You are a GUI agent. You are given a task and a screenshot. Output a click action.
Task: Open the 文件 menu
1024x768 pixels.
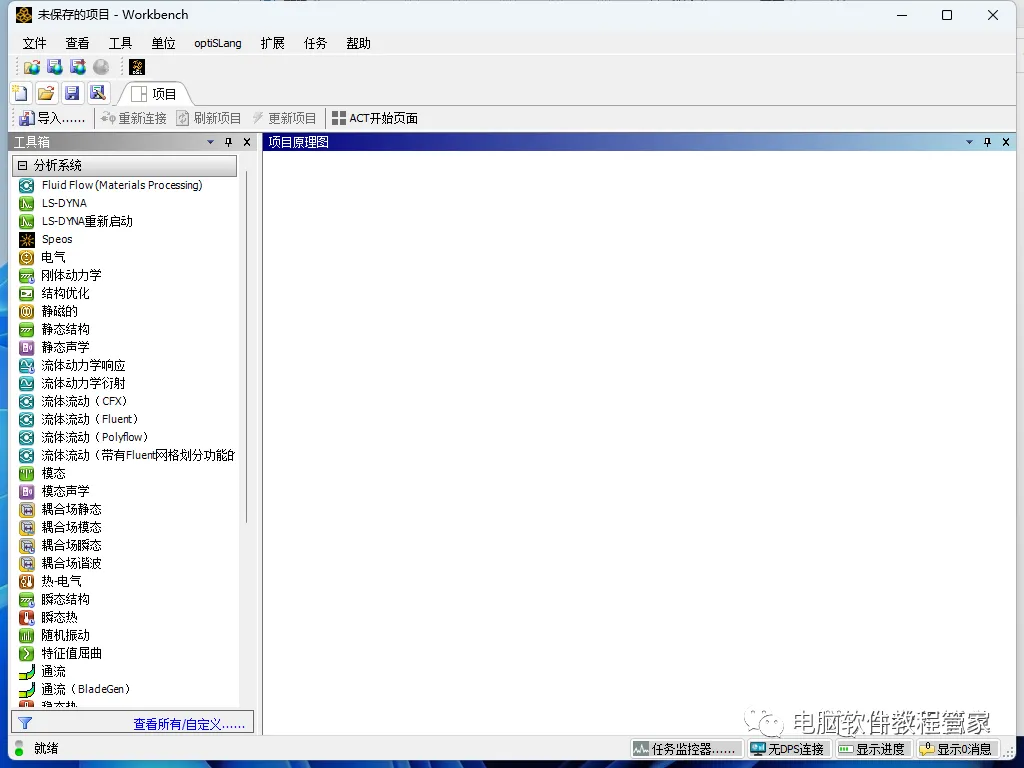point(35,43)
